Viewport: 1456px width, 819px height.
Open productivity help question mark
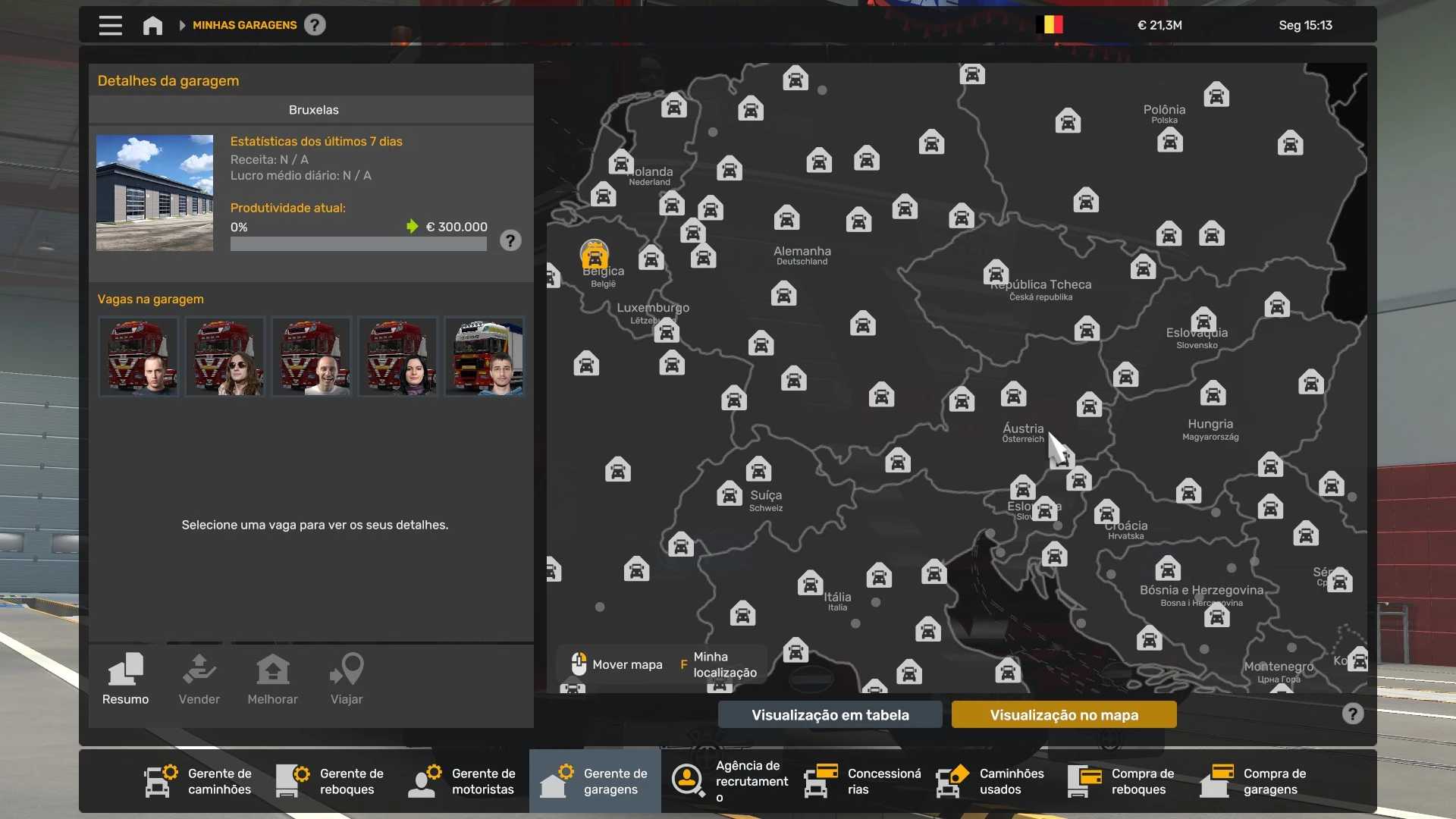(x=510, y=241)
